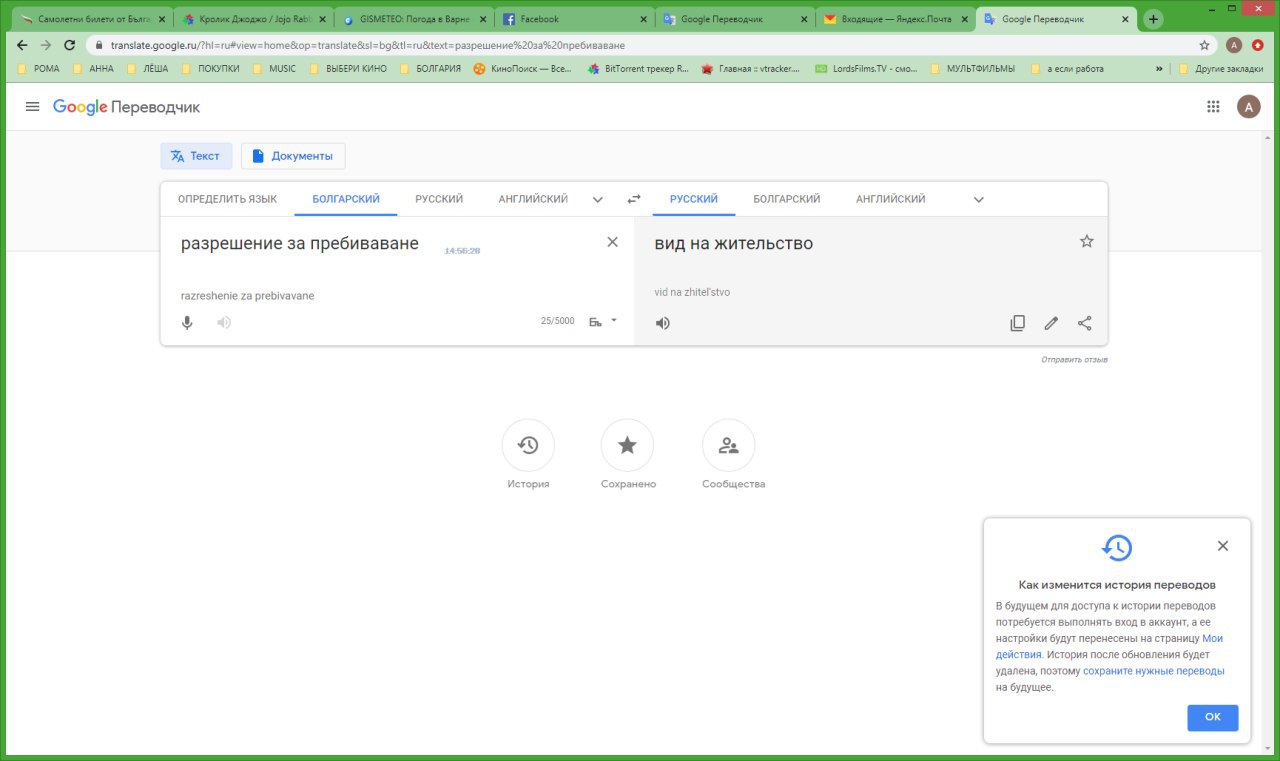Viewport: 1280px width, 761px height.
Task: Open a new browser tab
Action: click(x=1153, y=19)
